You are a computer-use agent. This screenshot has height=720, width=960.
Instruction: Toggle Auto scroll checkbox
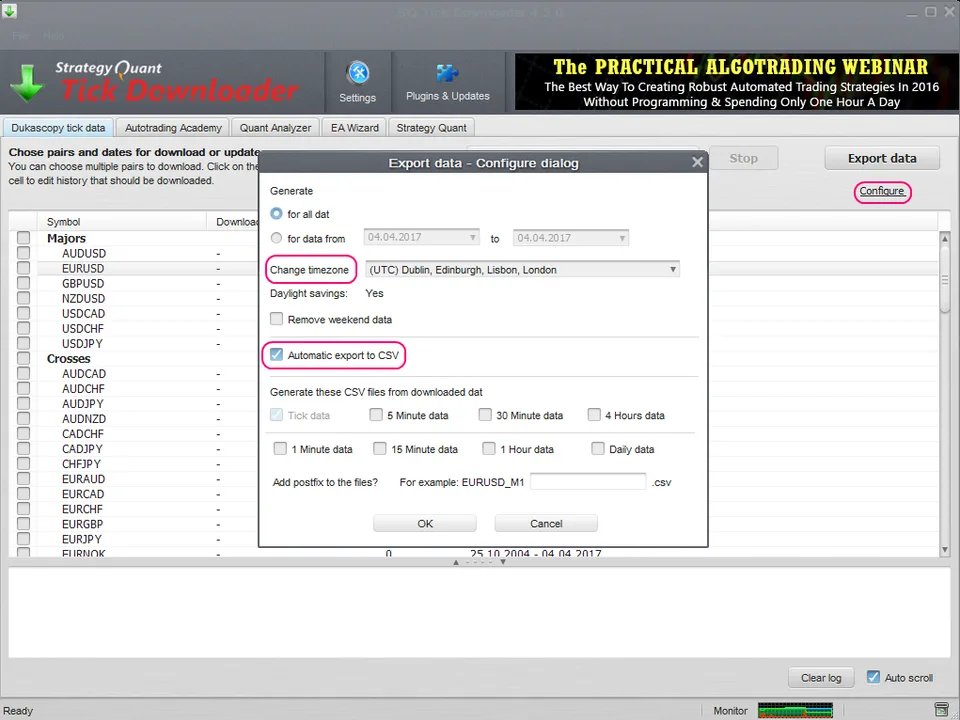coord(874,677)
